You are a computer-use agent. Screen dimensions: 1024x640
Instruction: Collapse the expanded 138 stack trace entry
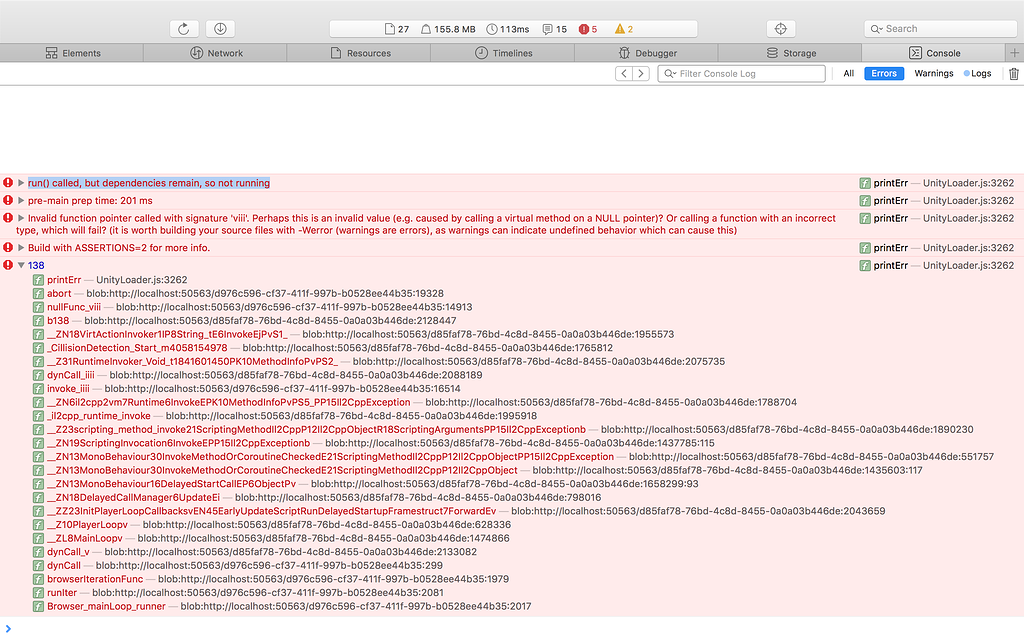(x=21, y=265)
